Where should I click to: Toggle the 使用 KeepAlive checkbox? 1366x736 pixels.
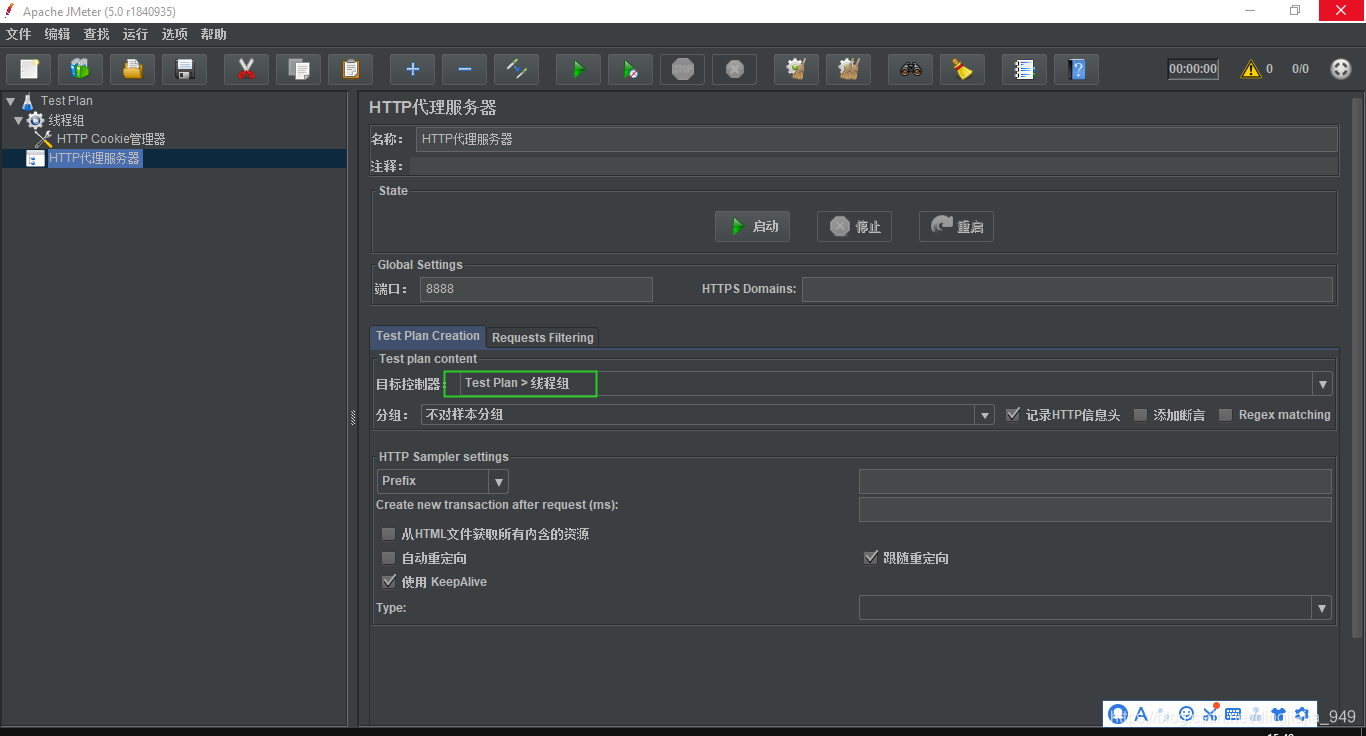pos(389,582)
